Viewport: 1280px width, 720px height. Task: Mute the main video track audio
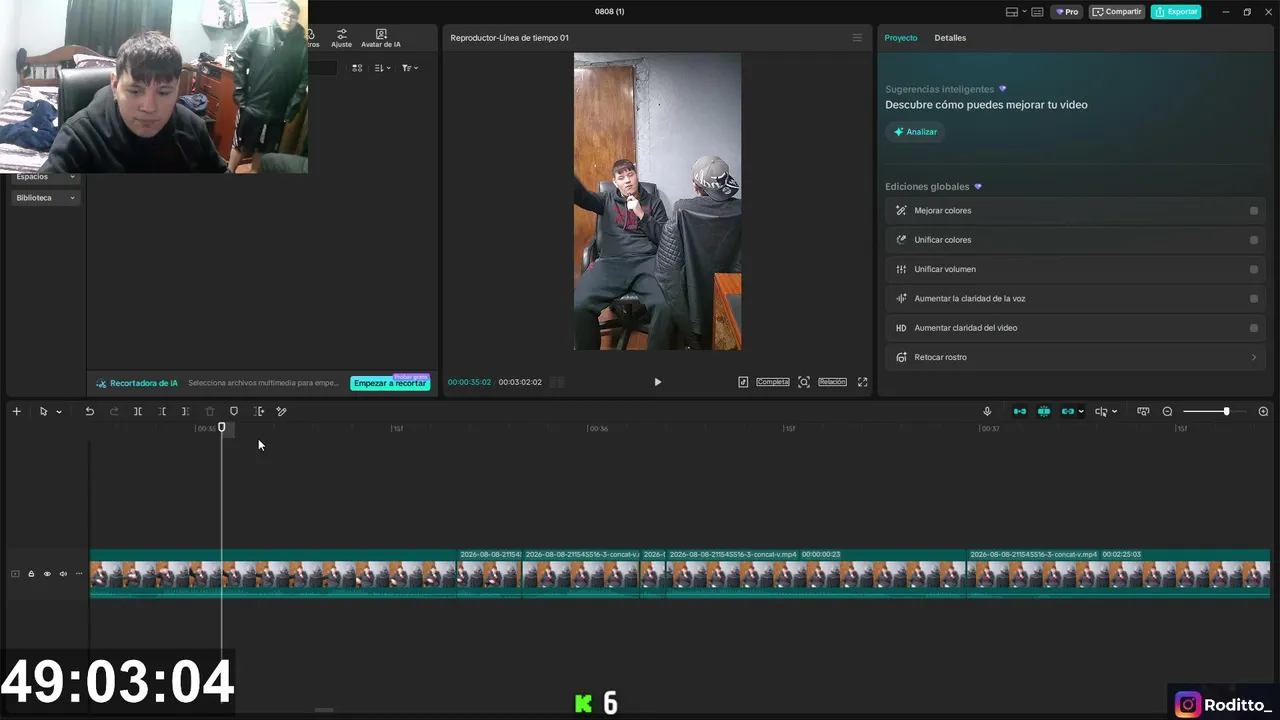pos(63,574)
